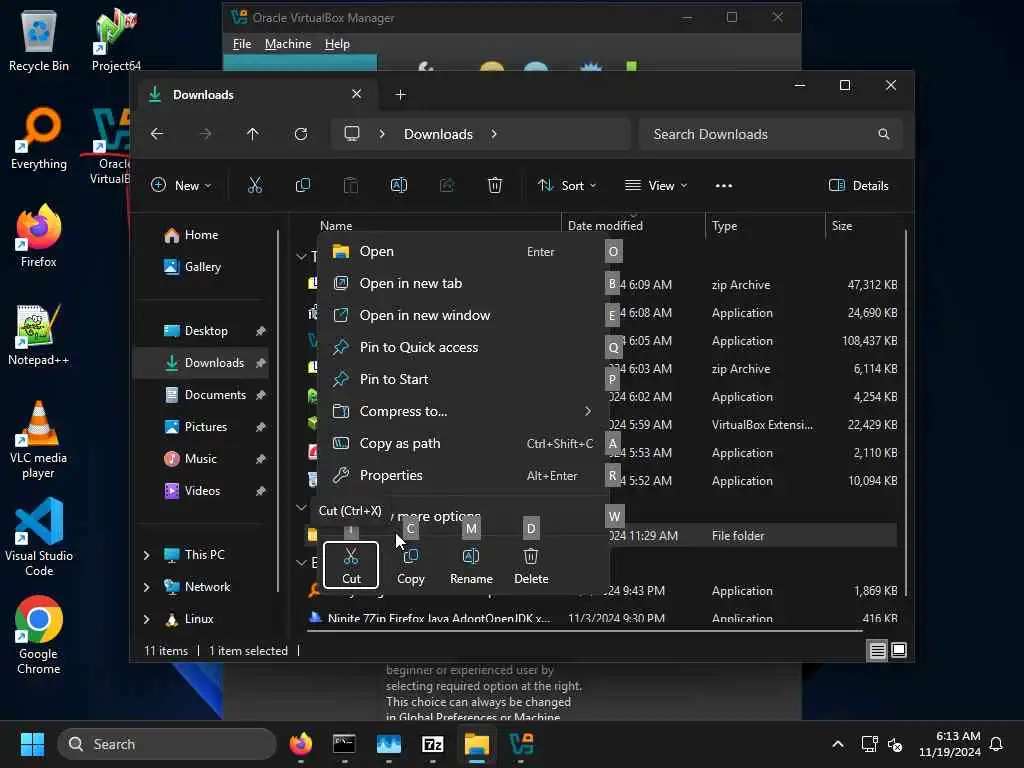Go to Gallery in navigation pane
1024x768 pixels.
click(201, 267)
